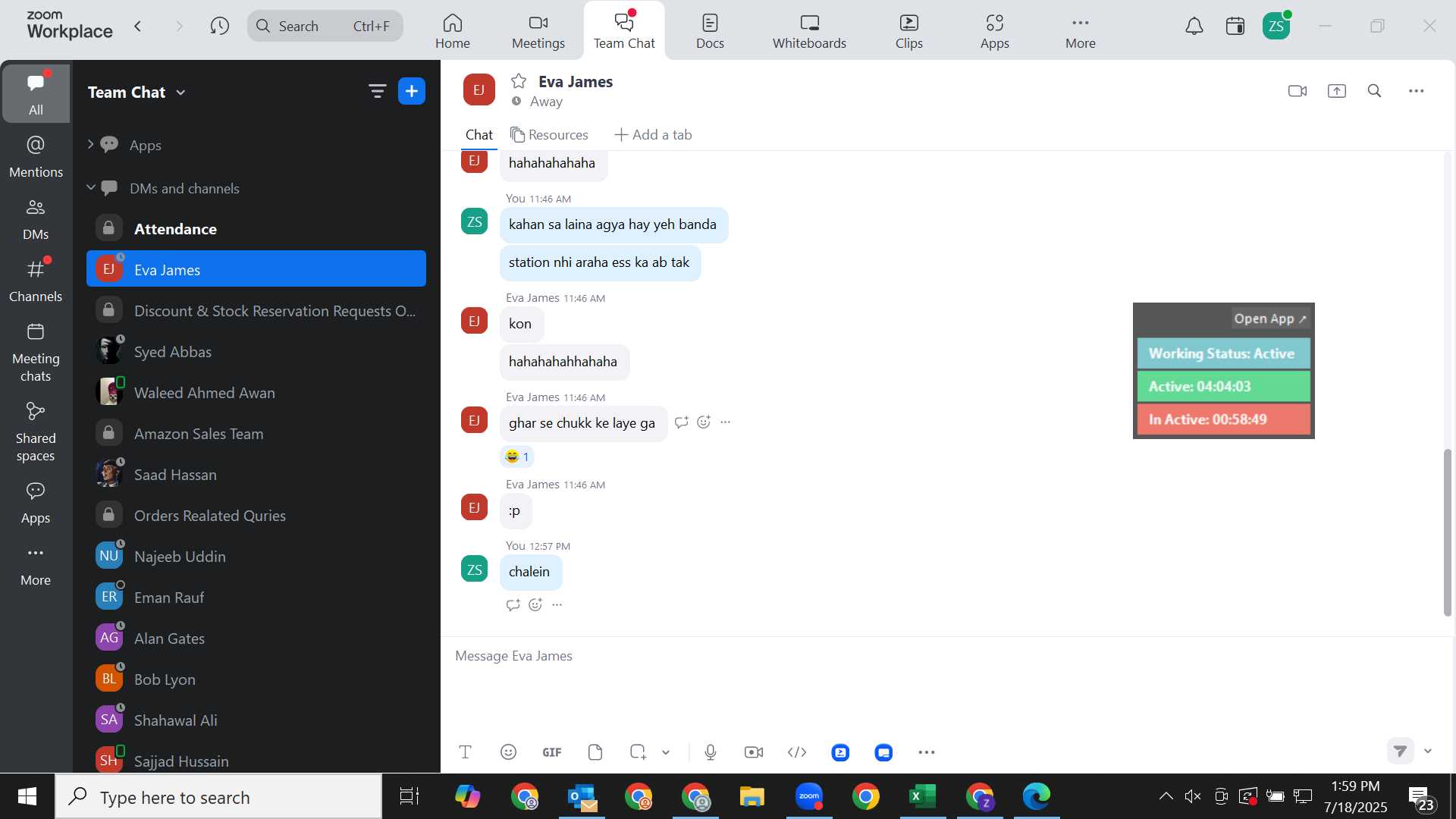
Task: Go back using the back arrow
Action: (x=138, y=27)
